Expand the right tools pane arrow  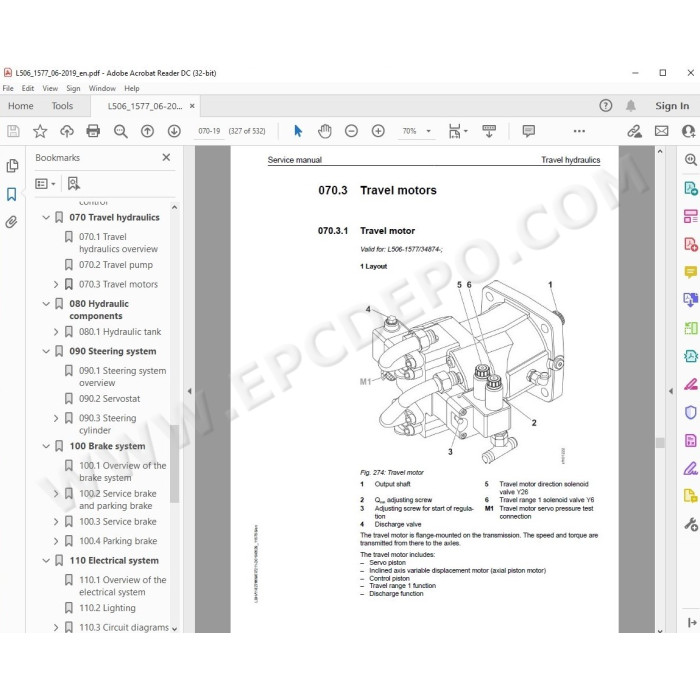[x=671, y=391]
